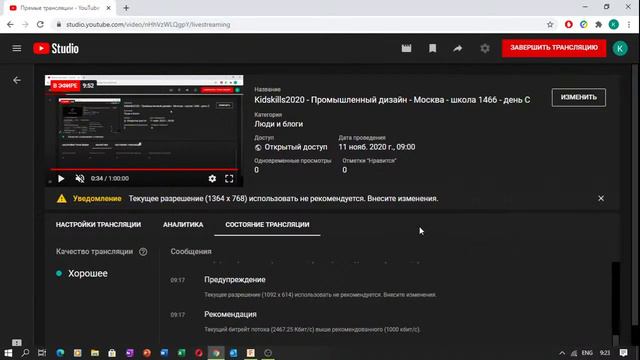Bookmark this page with the star icon
640x360 pixels.
point(550,24)
